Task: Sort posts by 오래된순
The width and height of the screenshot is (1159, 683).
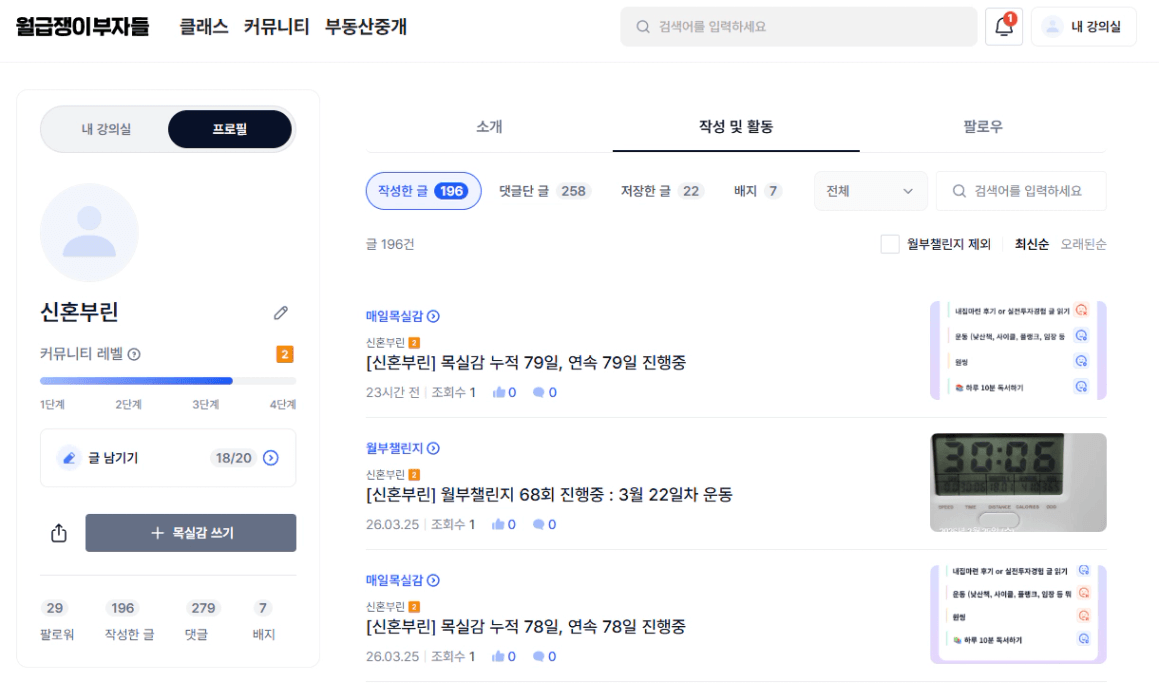Action: point(1083,244)
